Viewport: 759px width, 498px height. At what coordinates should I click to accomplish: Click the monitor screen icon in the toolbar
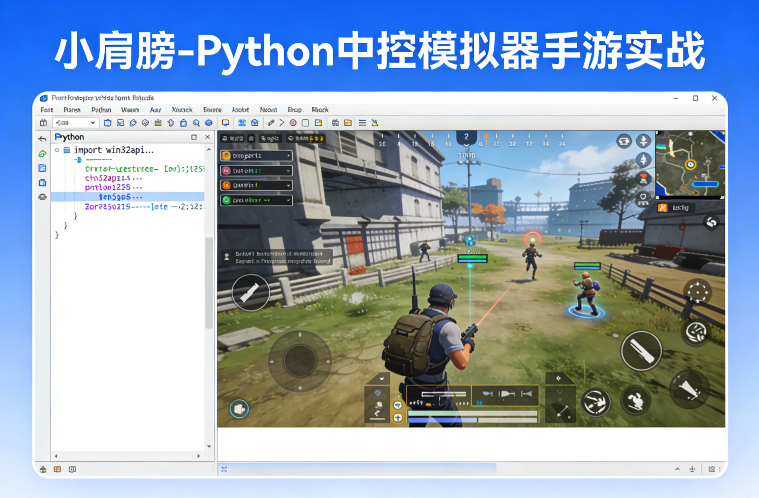click(x=225, y=123)
